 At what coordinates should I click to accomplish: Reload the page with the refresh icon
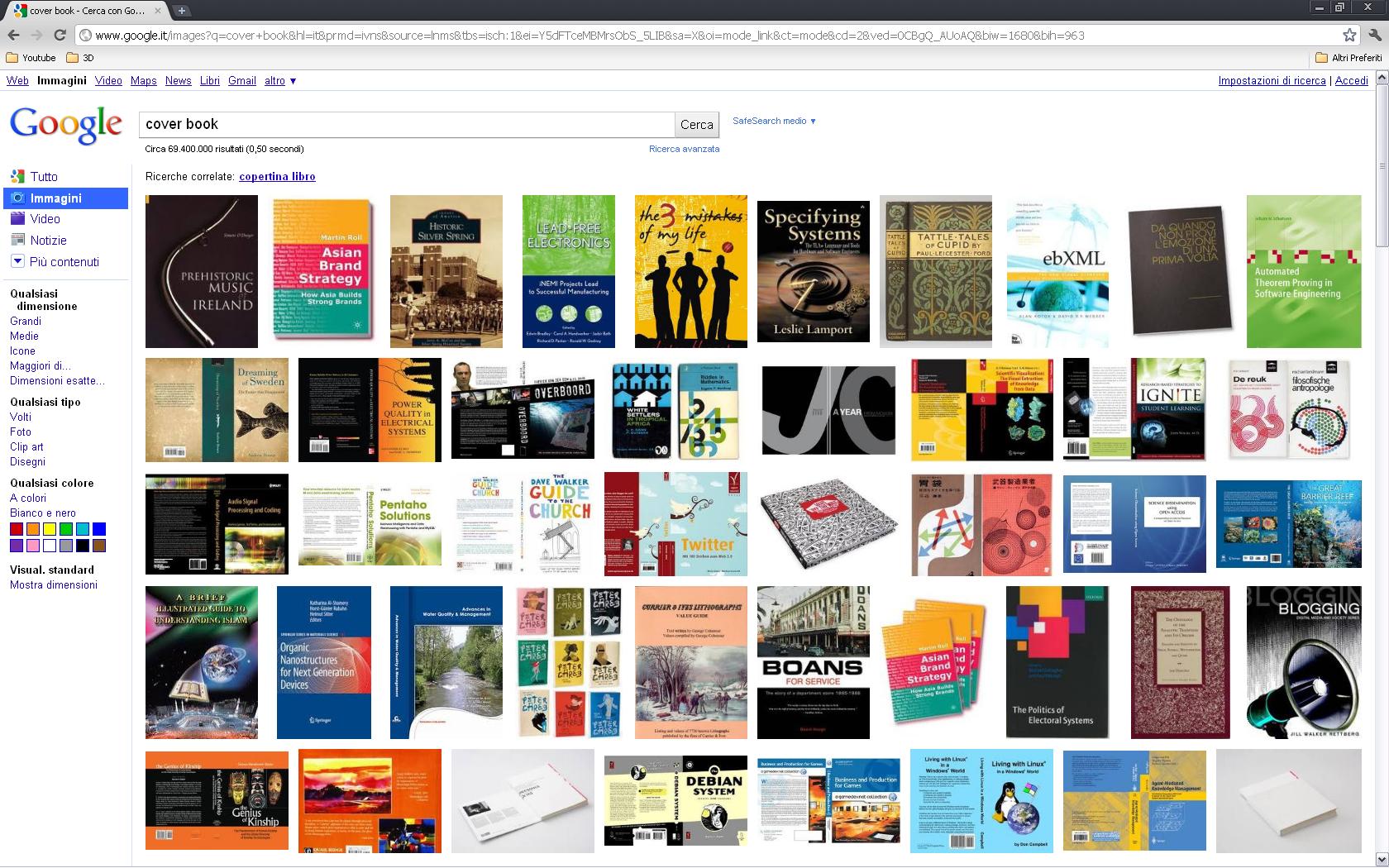pos(60,35)
